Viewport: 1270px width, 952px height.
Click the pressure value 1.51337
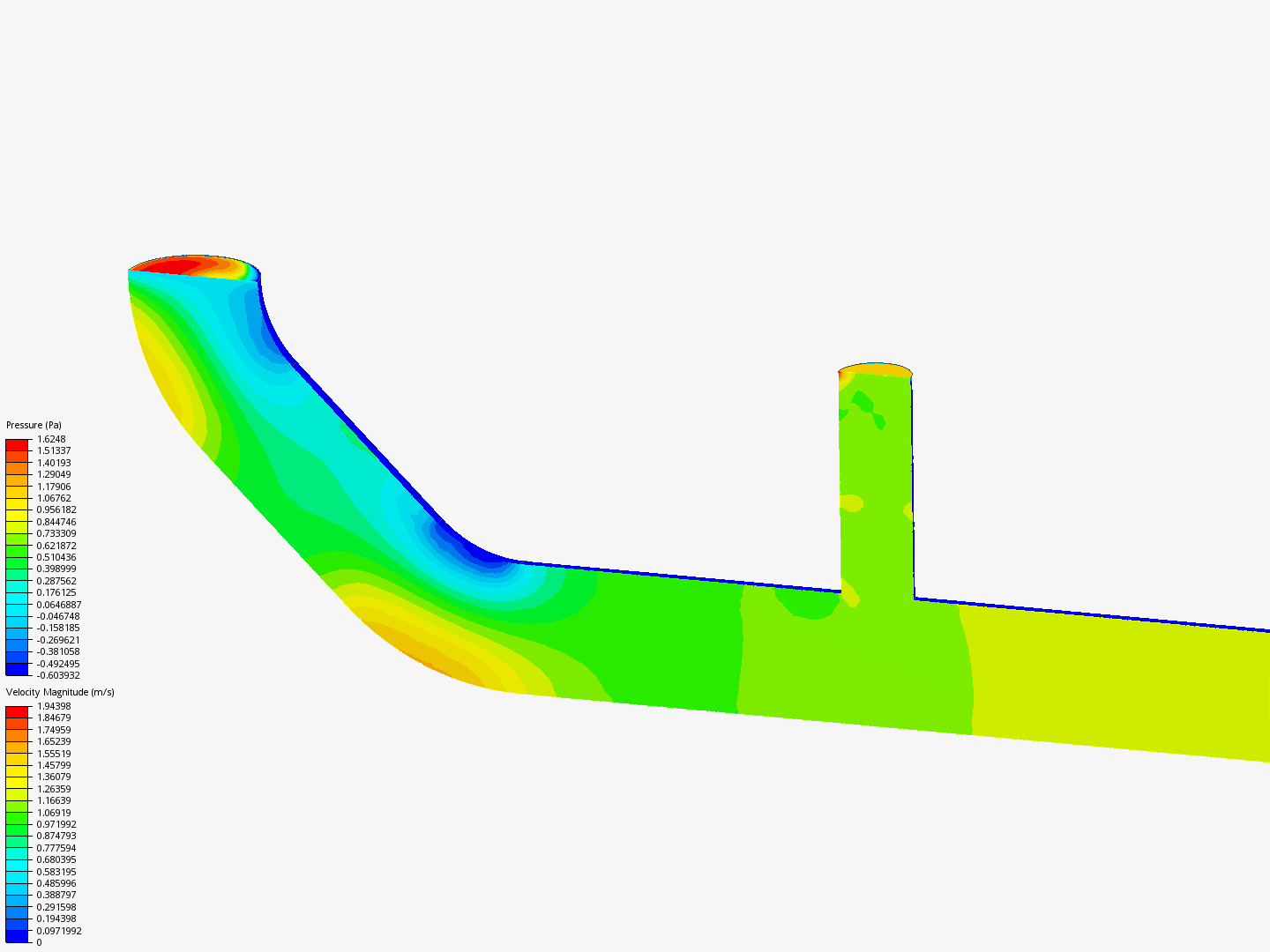(x=54, y=450)
